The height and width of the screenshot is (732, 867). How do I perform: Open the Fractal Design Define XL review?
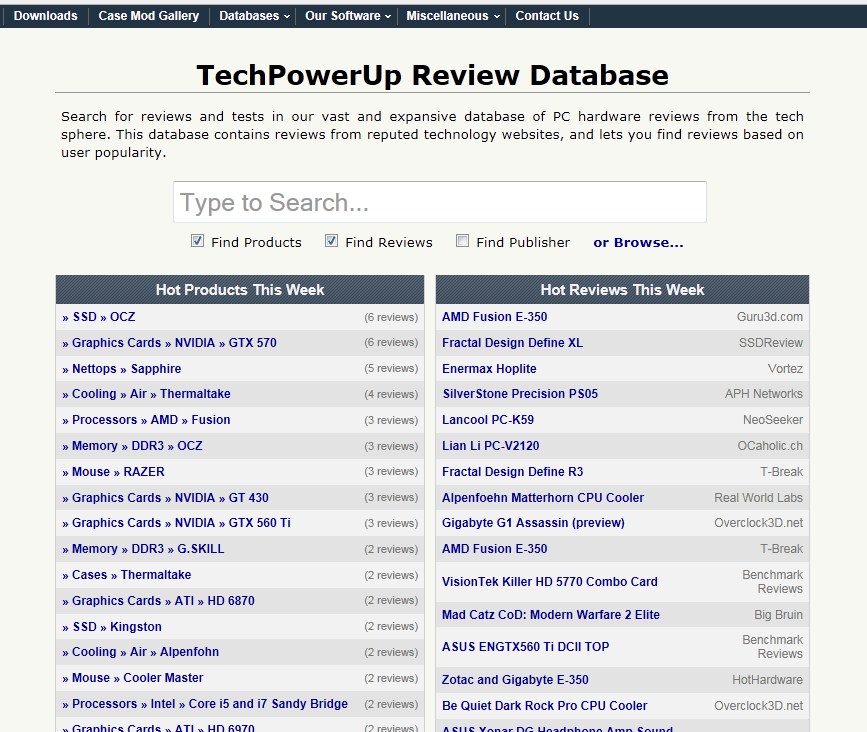513,343
